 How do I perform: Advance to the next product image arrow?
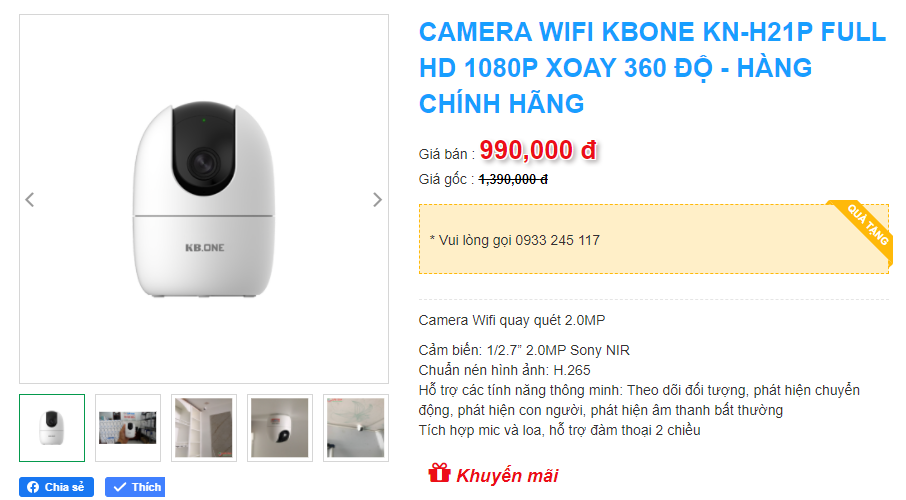[x=377, y=199]
